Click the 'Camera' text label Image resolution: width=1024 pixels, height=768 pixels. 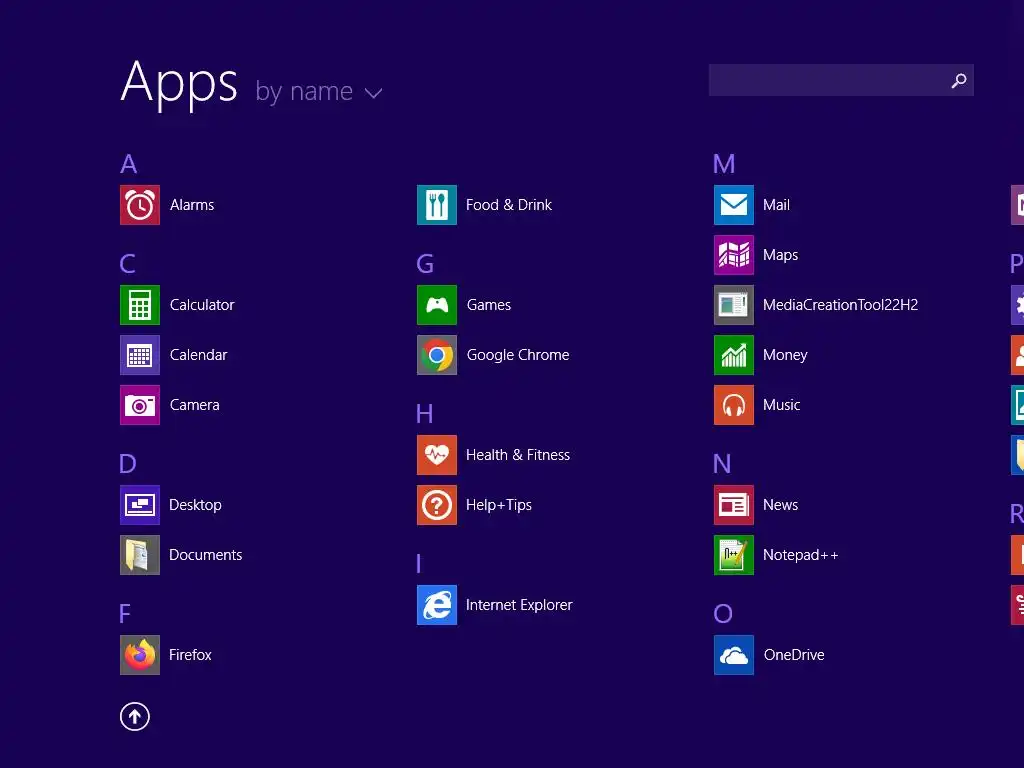pos(195,405)
